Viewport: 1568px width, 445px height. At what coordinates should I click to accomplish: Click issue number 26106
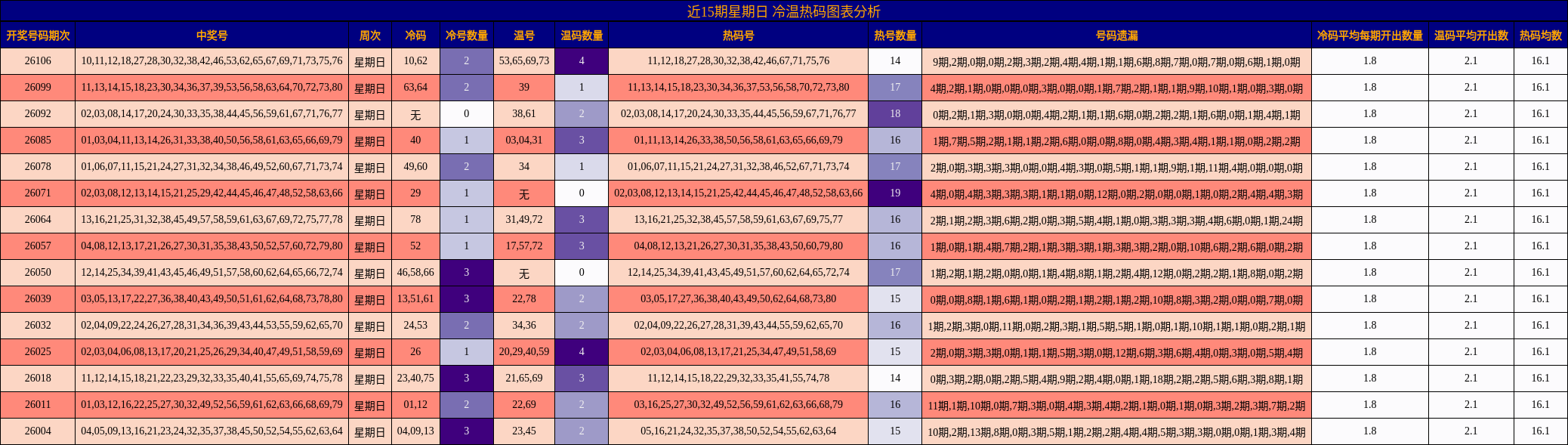tap(38, 61)
